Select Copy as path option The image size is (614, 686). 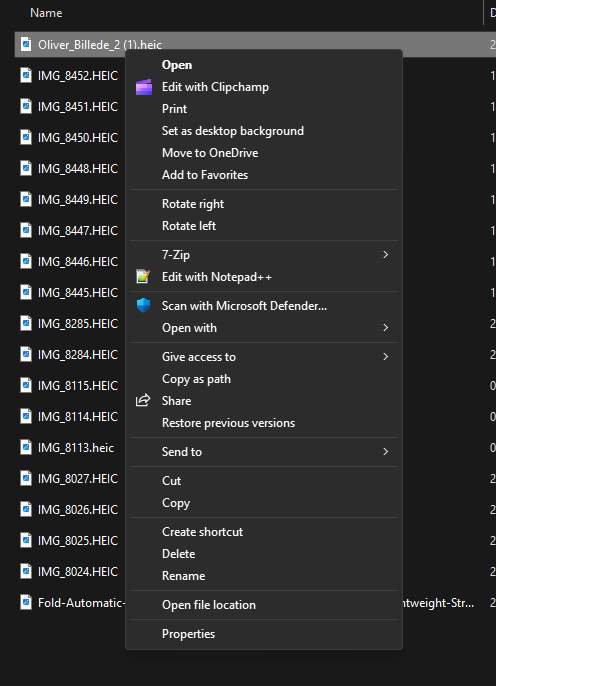click(196, 379)
